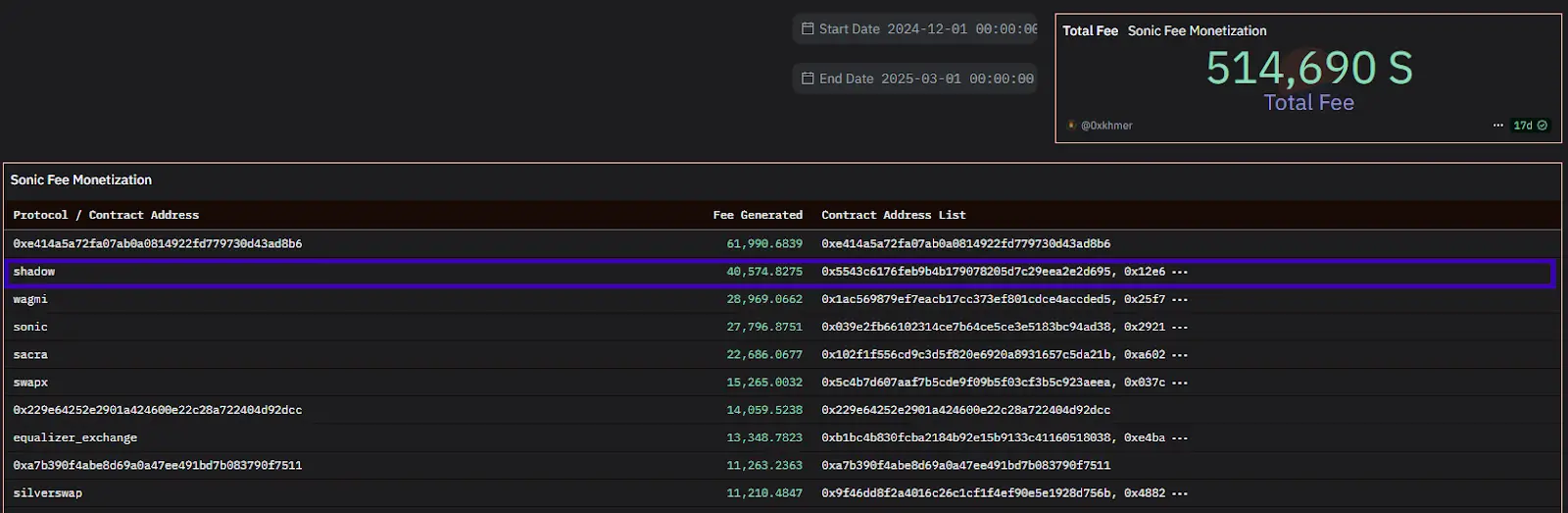This screenshot has width=1568, height=513.
Task: Sort by Protocol / Contract Address column header
Action: (x=106, y=215)
